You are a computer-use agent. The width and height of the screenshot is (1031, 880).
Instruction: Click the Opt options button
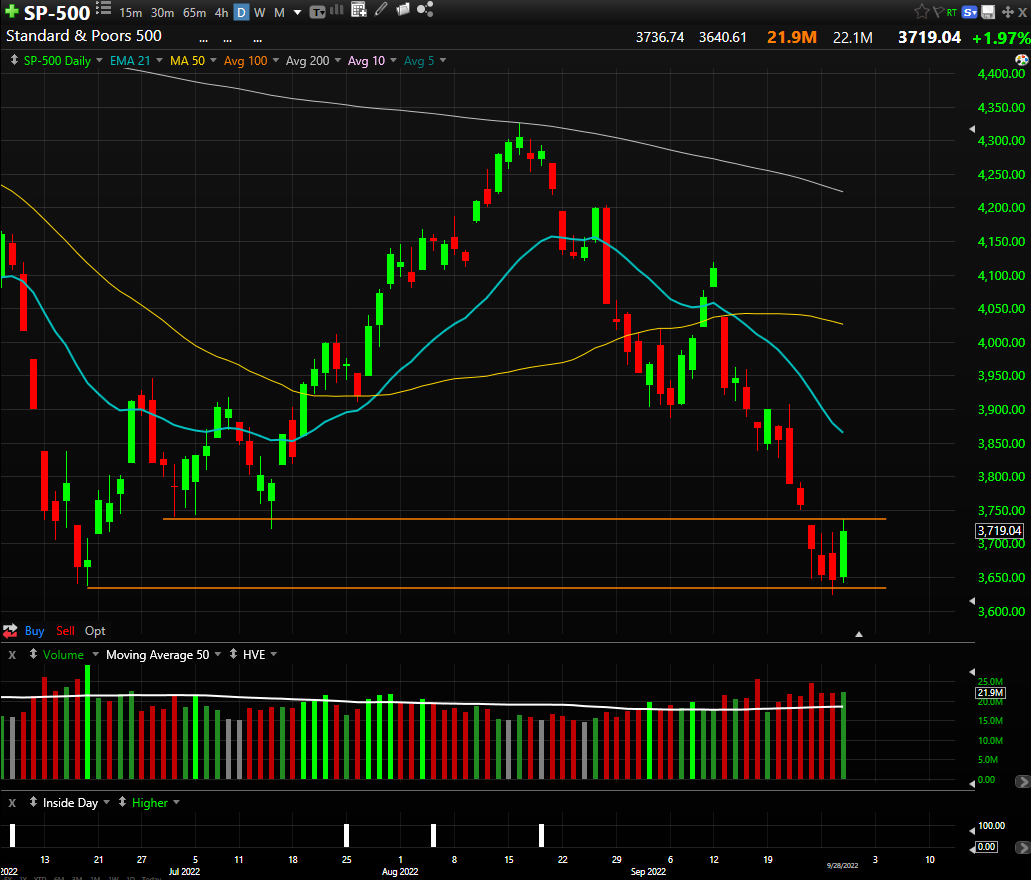pos(95,631)
